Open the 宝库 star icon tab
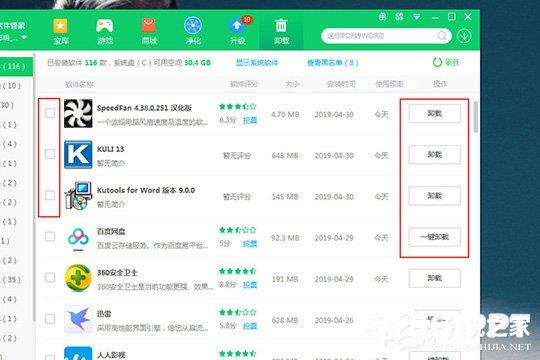Image resolution: width=540 pixels, height=360 pixels. (x=61, y=26)
